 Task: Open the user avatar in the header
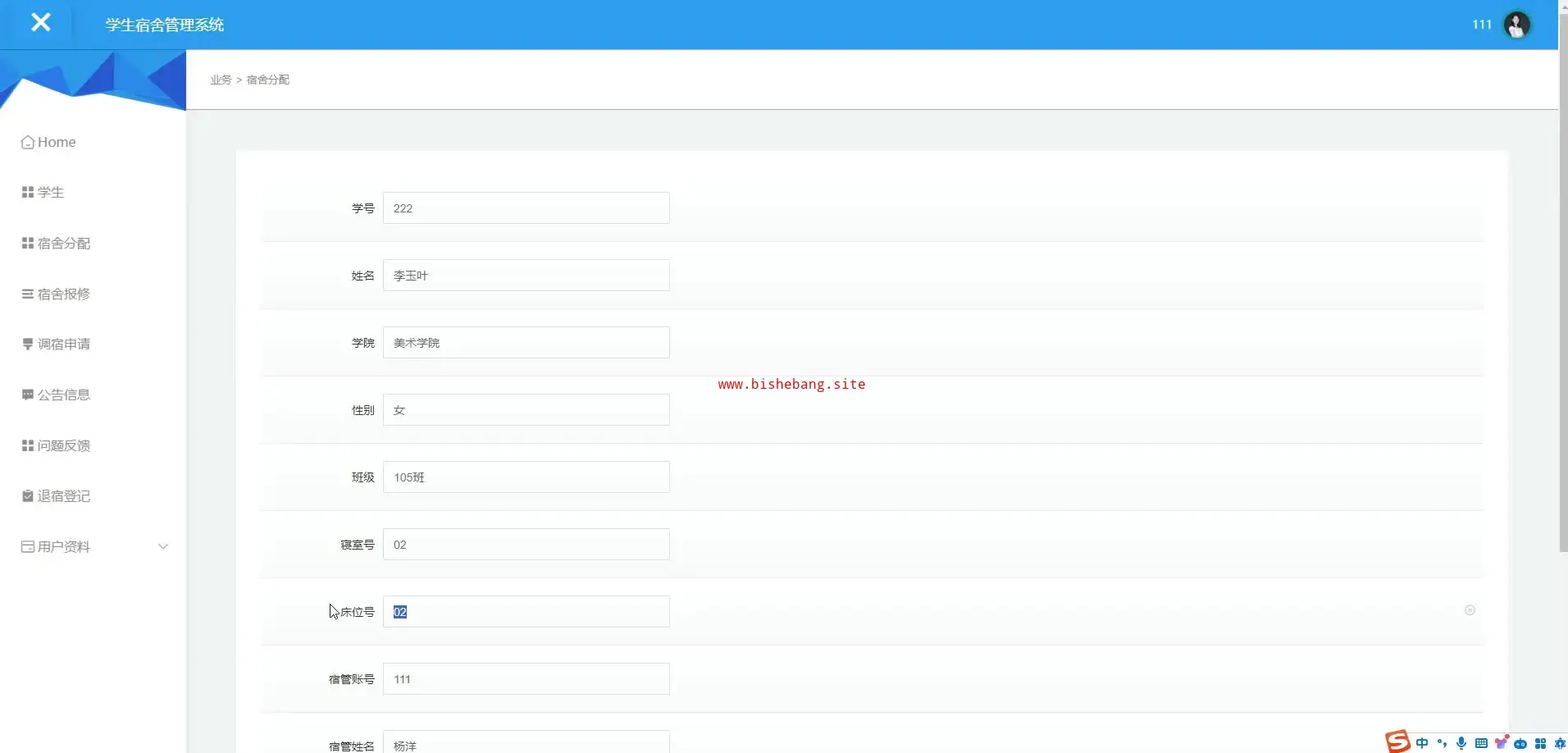coord(1516,25)
